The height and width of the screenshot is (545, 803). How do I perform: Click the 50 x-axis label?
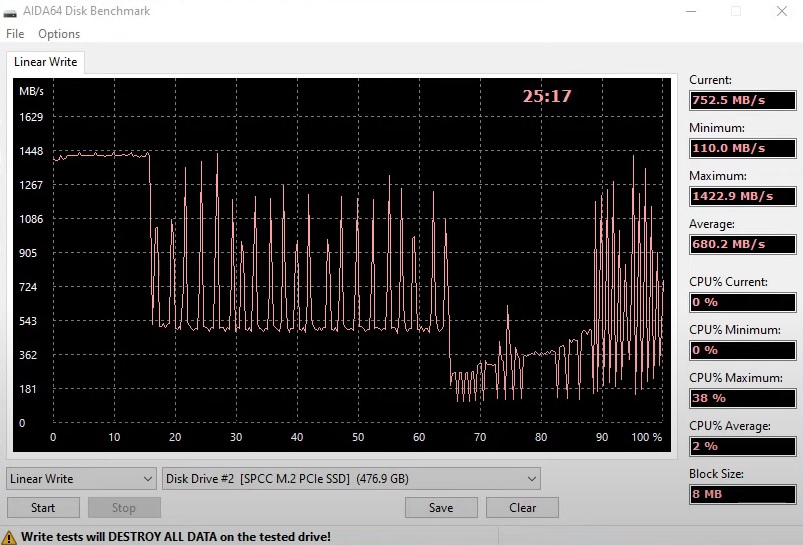358,437
